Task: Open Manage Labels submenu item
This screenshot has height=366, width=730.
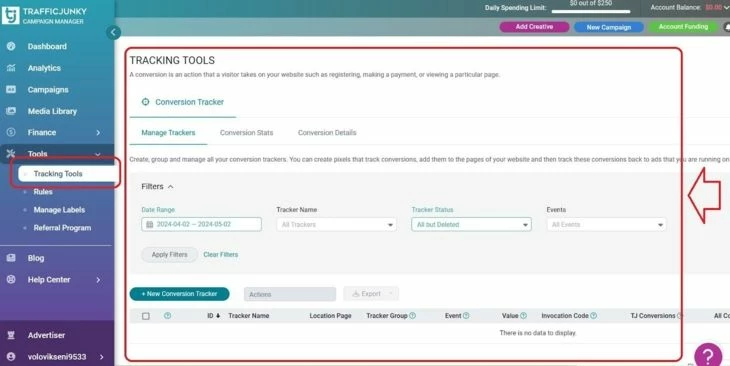Action: [59, 210]
